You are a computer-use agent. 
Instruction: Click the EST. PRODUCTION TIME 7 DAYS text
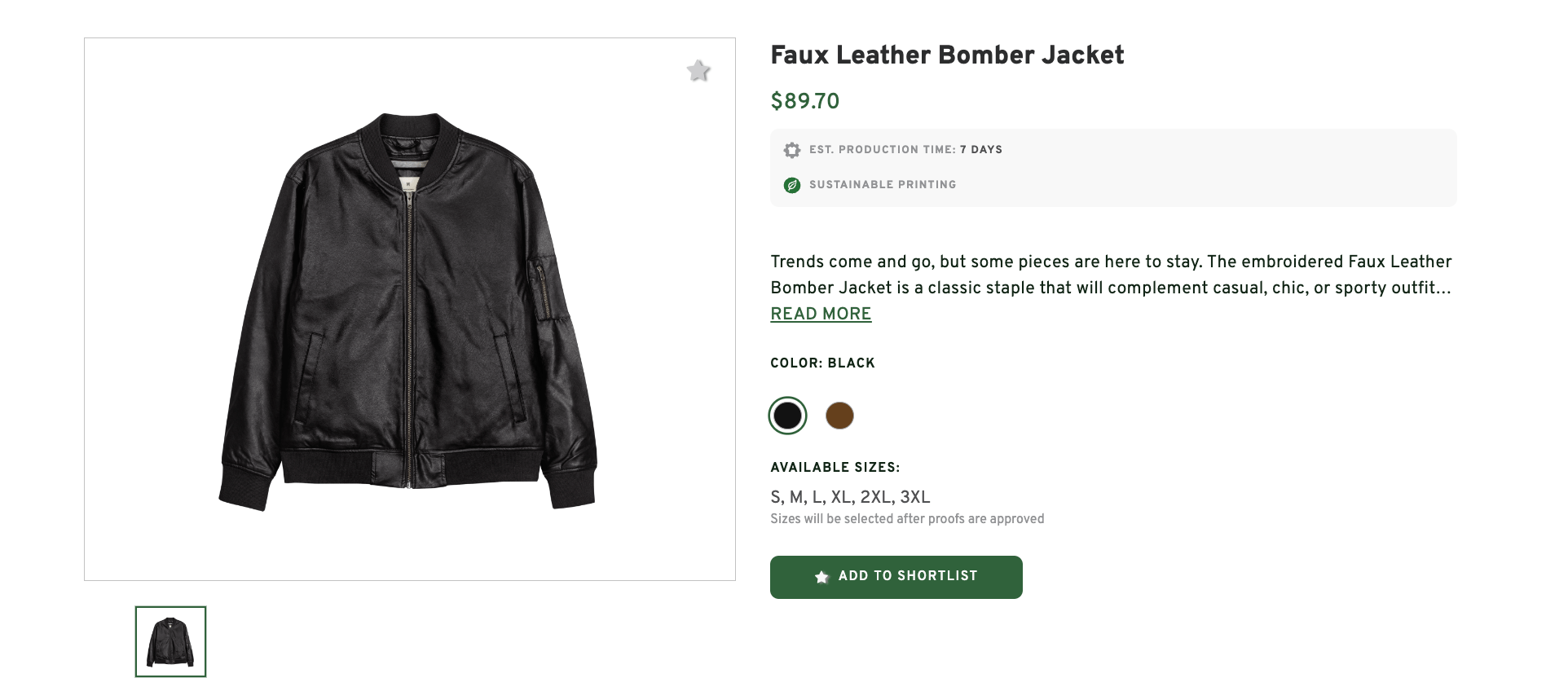click(905, 150)
